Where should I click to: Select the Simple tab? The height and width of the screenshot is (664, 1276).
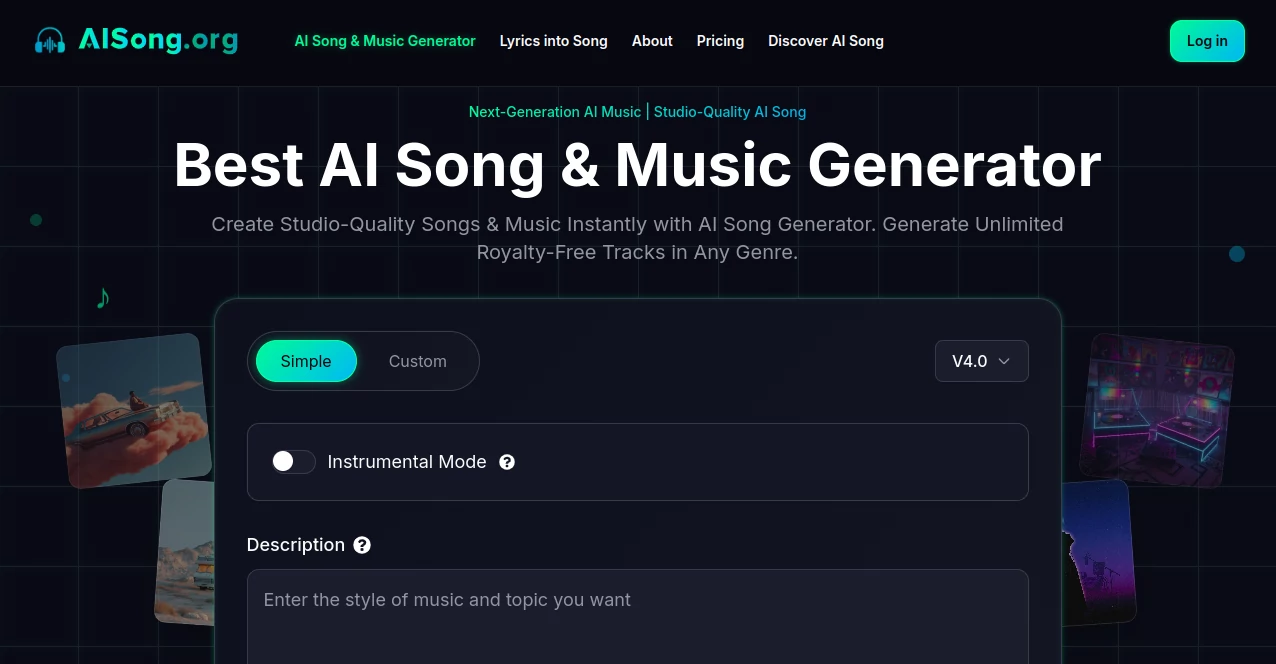(306, 361)
